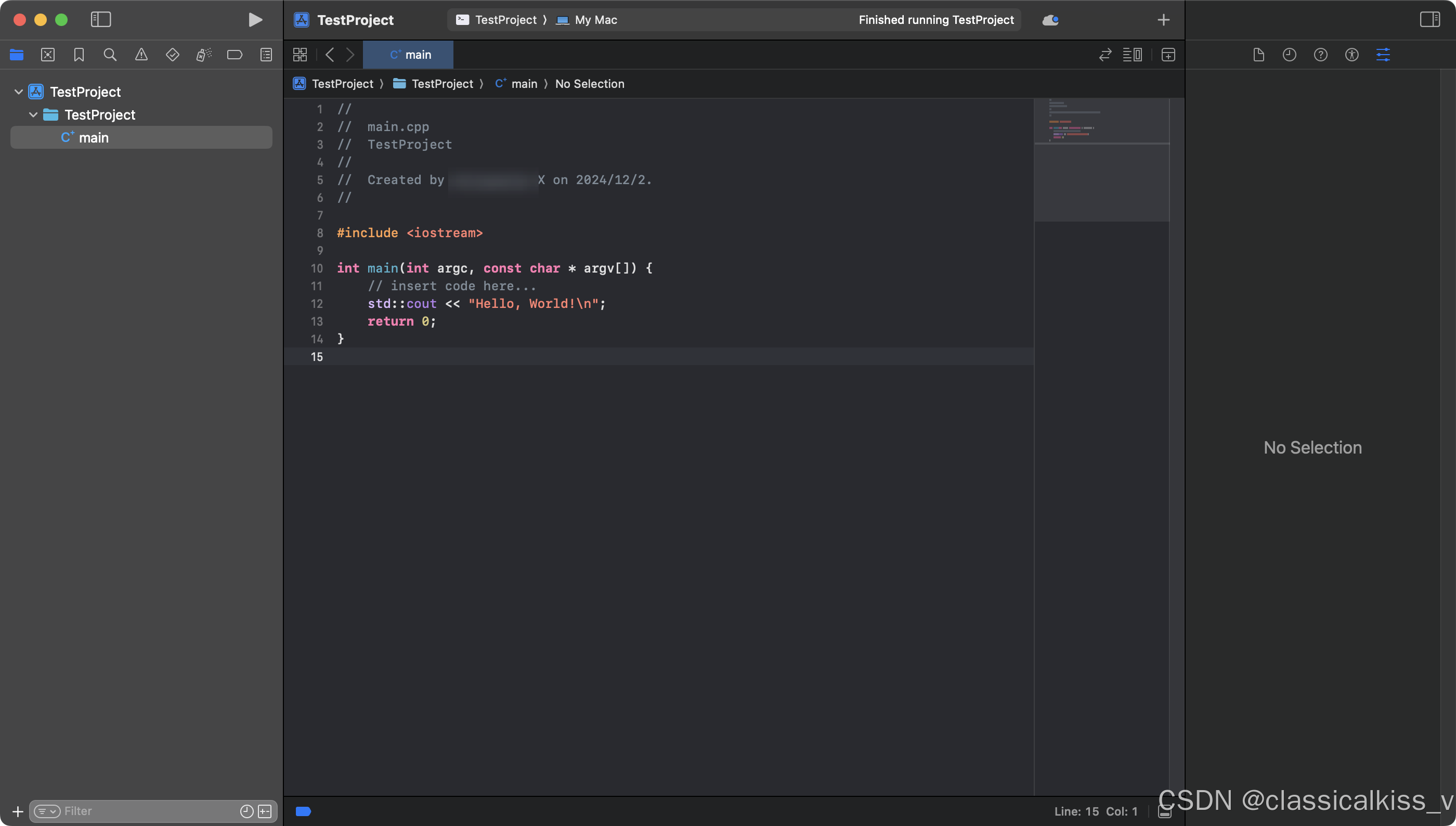Open the Test navigator diamond icon

pos(172,55)
